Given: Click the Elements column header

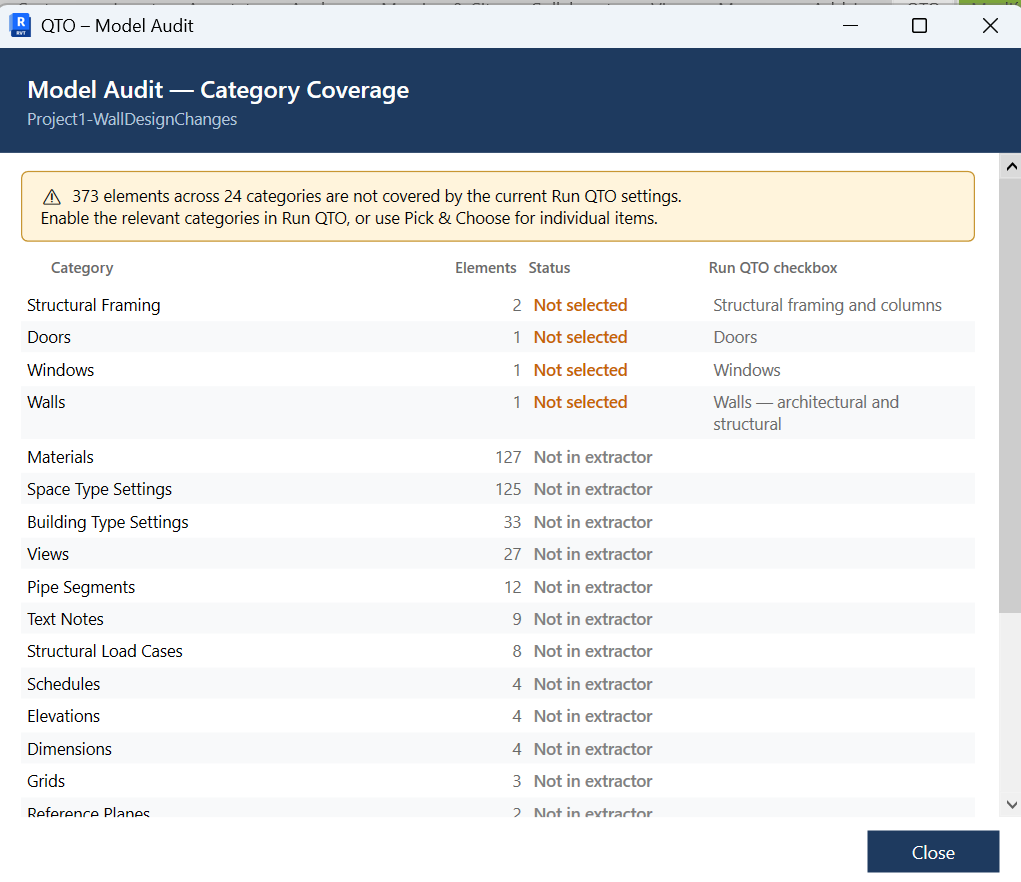Looking at the screenshot, I should pyautogui.click(x=485, y=268).
